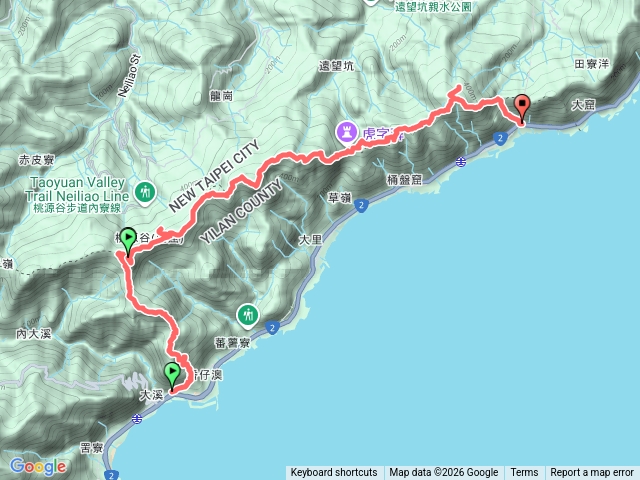640x480 pixels.
Task: Open the Taoyuan Valley Trail Neiliao Line hiking icon
Action: pos(145,192)
